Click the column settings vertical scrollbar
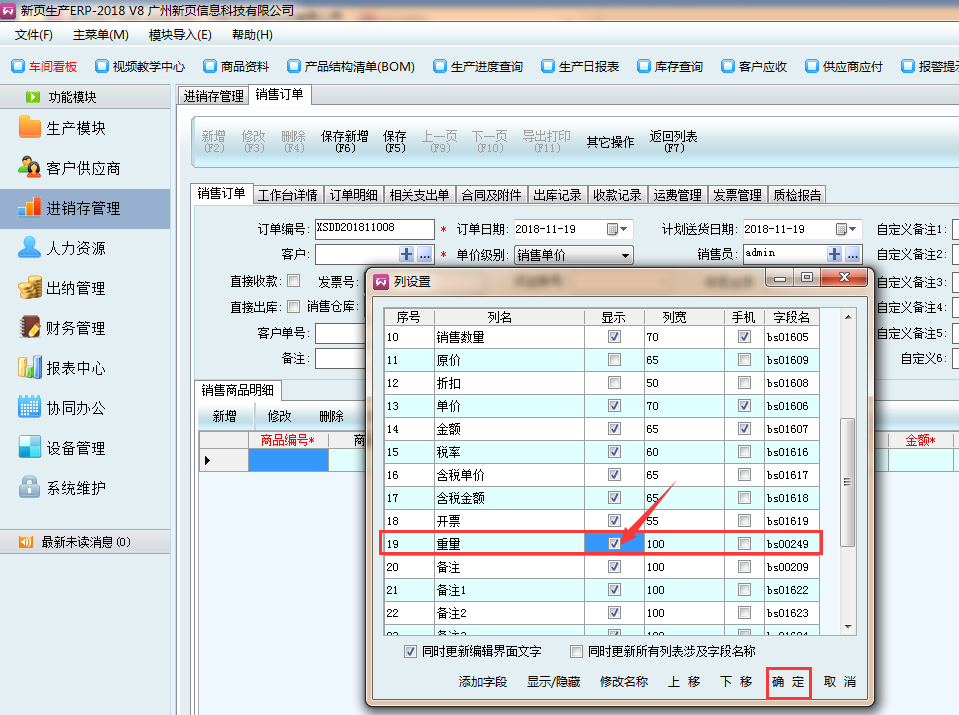This screenshot has width=959, height=715. point(847,480)
